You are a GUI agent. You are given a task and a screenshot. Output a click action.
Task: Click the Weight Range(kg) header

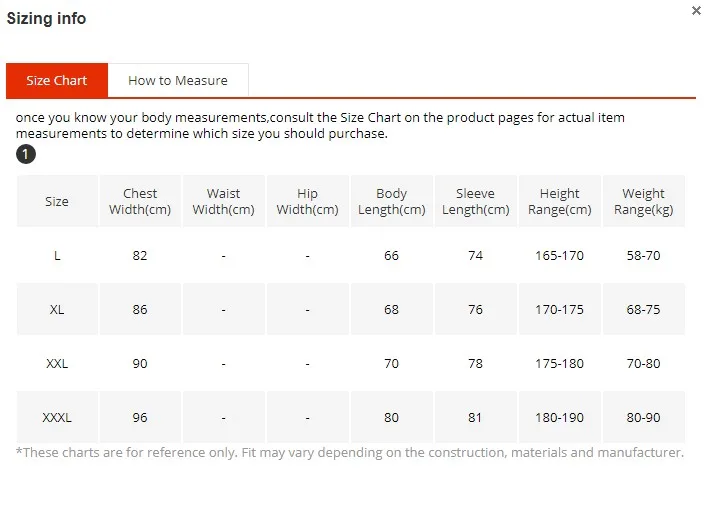643,201
